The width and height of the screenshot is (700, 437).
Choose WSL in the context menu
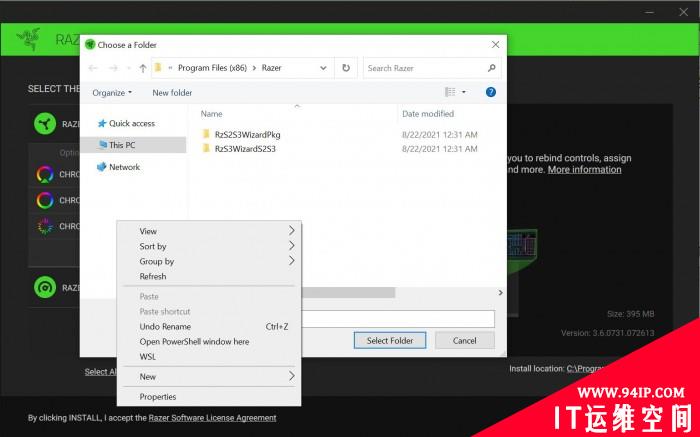[x=209, y=357]
